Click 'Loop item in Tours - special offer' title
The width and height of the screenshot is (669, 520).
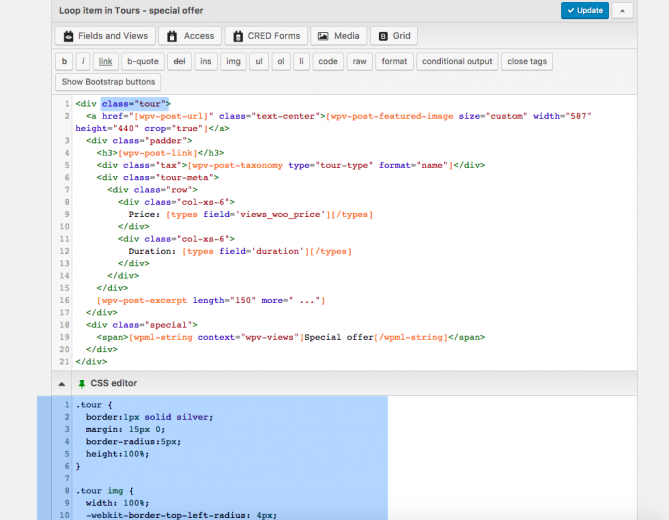pos(131,11)
